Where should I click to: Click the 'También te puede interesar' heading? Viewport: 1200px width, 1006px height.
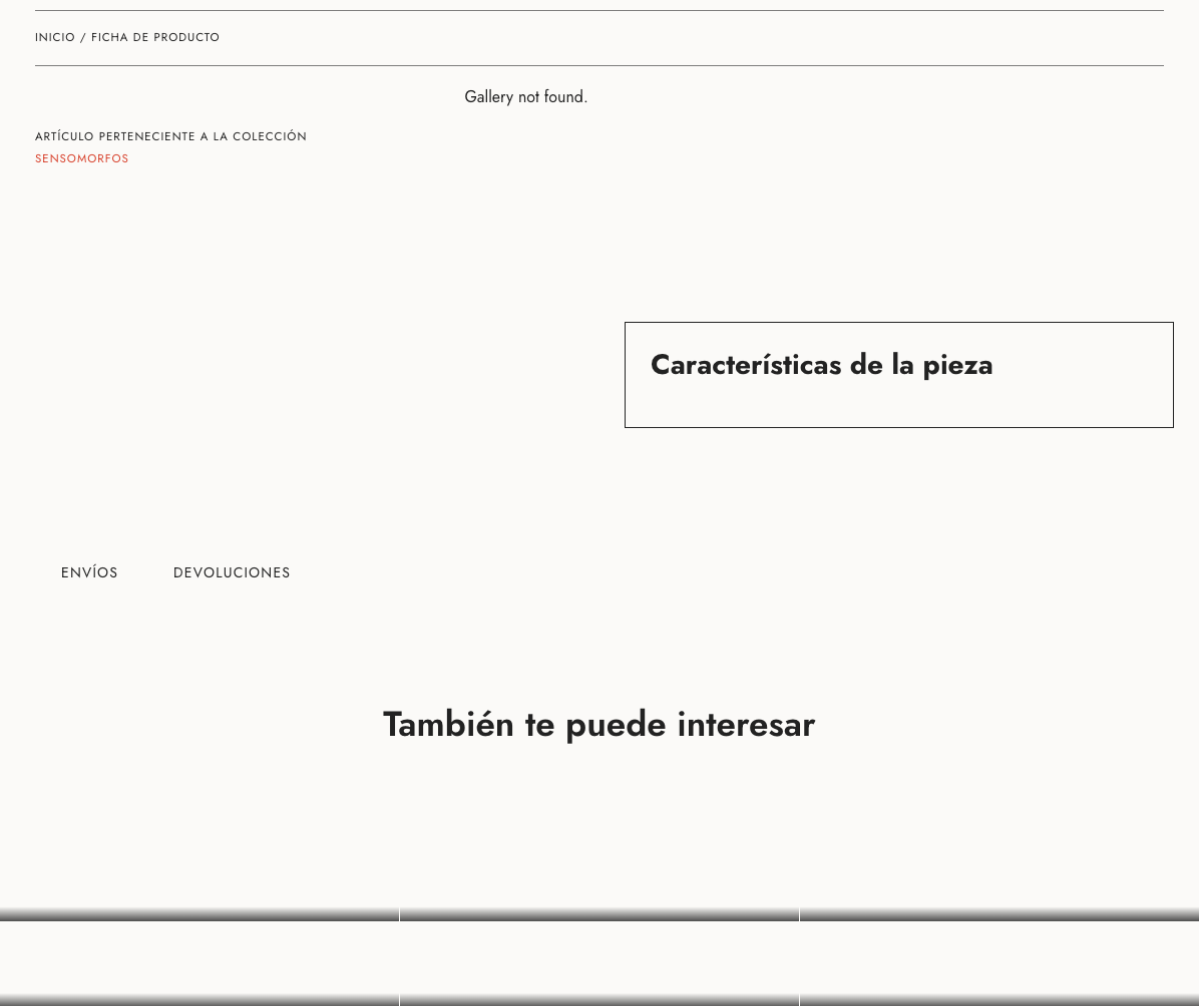coord(598,725)
